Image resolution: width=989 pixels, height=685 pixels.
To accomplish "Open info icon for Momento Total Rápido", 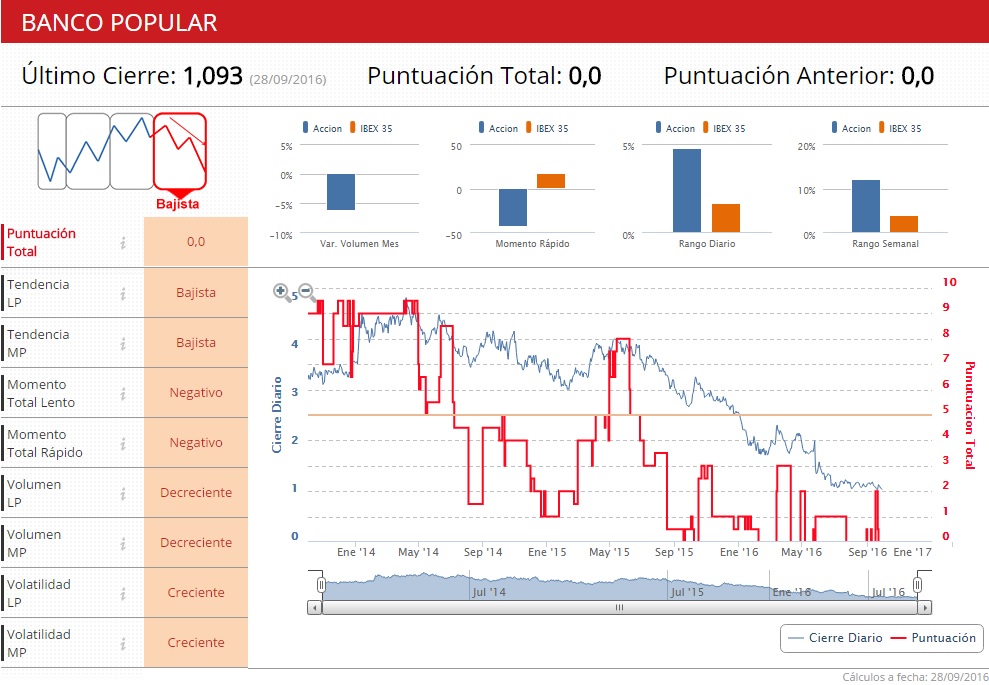I will pos(123,443).
